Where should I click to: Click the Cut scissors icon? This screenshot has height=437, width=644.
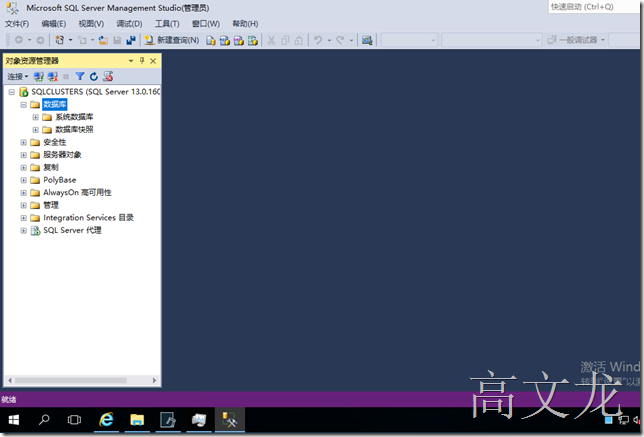(271, 40)
